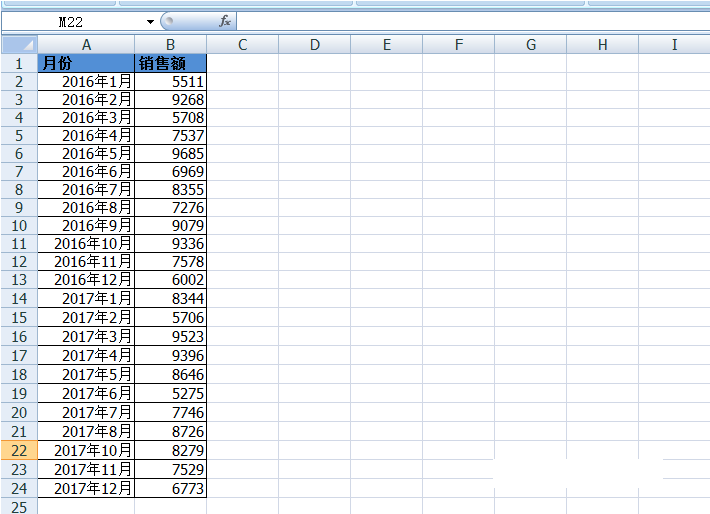The width and height of the screenshot is (710, 514).
Task: Select row 10 header
Action: 19,226
